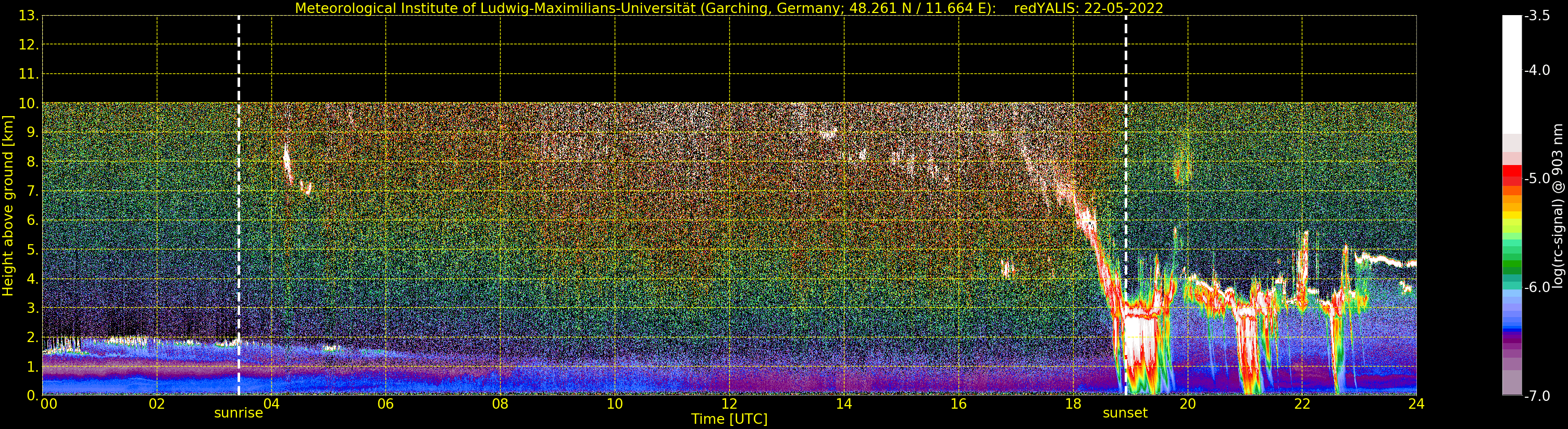
Task: Click the 24 time tick label
Action: (1416, 404)
